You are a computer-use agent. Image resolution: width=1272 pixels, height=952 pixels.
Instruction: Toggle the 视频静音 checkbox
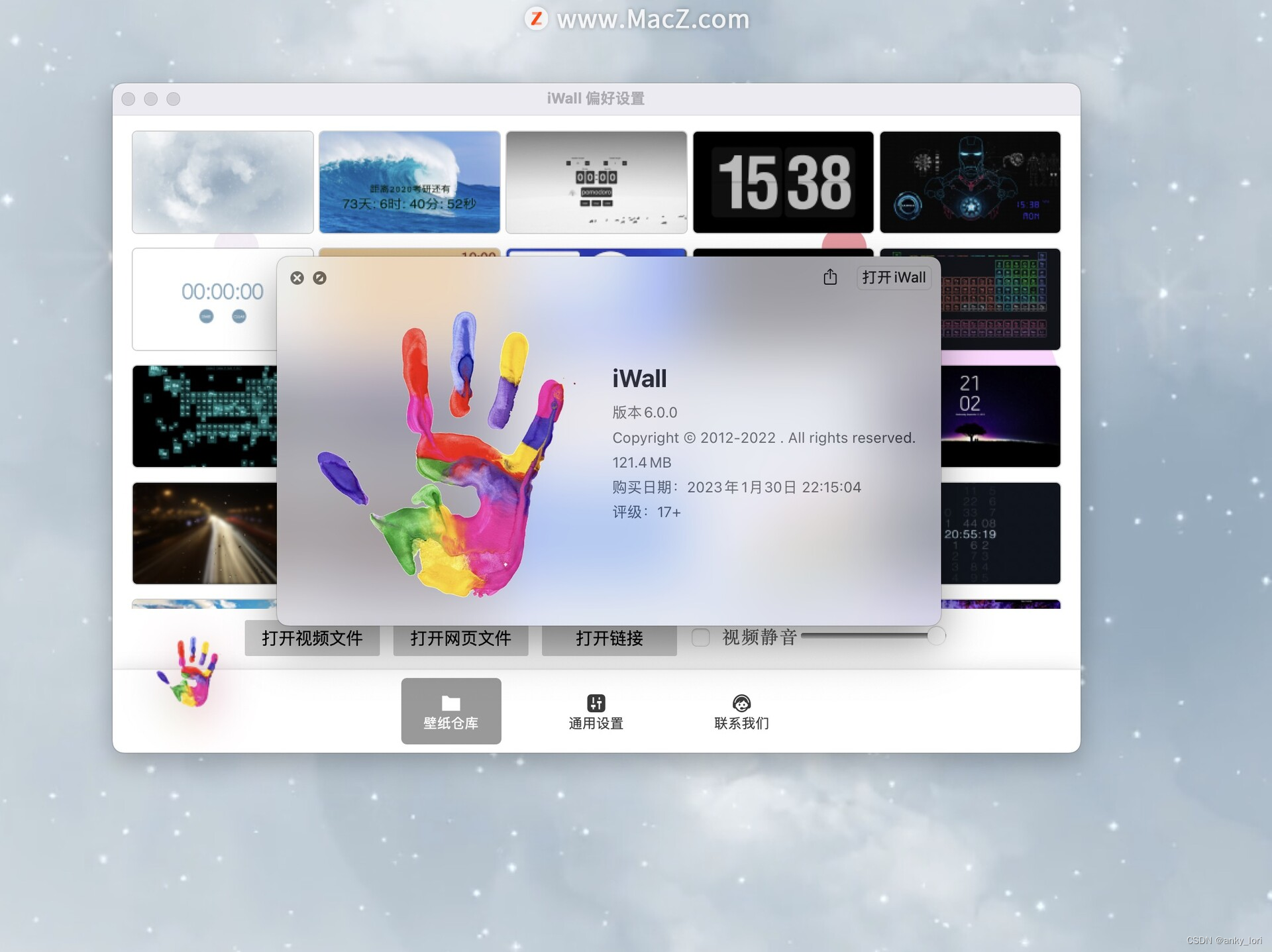point(700,637)
